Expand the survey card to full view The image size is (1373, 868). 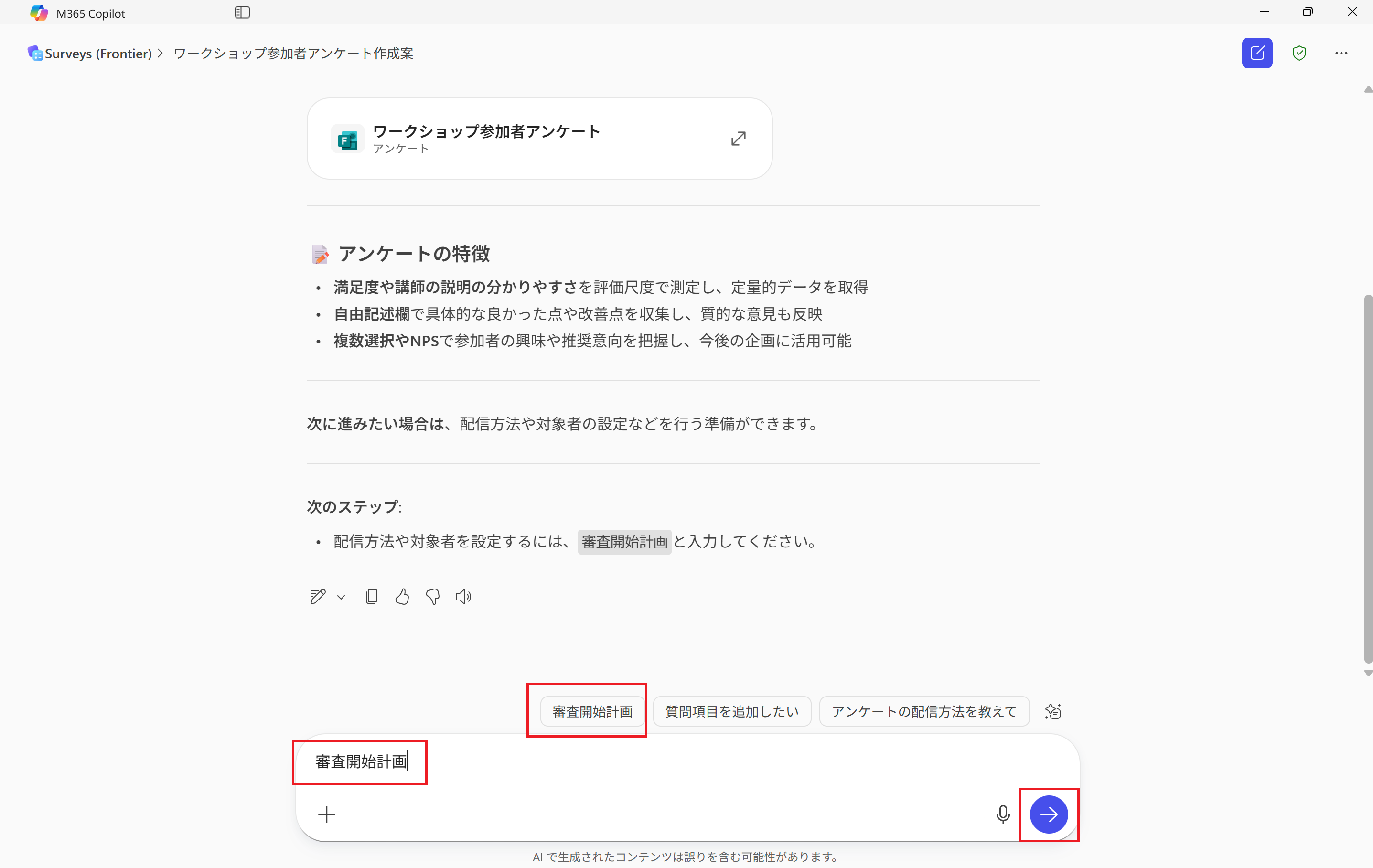[739, 138]
